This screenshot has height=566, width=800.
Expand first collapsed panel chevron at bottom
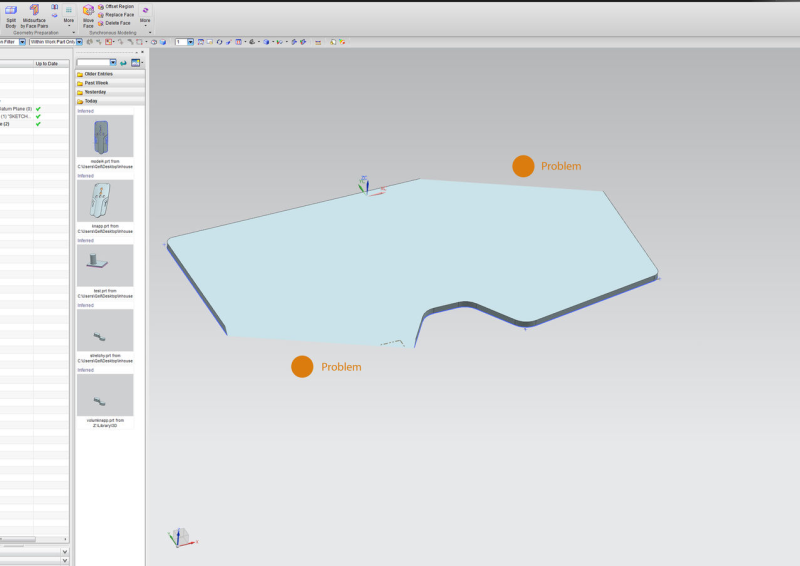[x=65, y=552]
